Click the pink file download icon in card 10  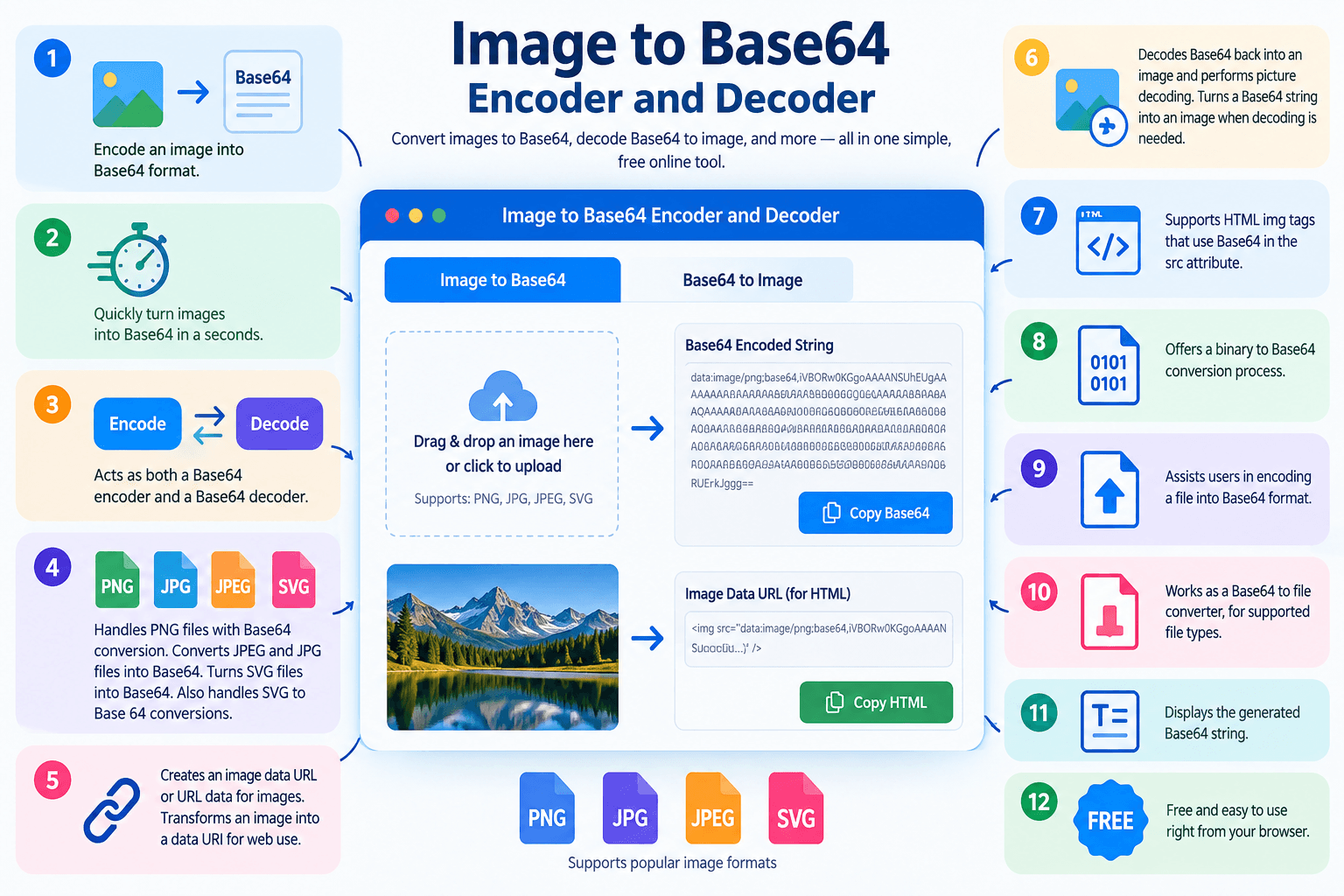coord(1109,612)
